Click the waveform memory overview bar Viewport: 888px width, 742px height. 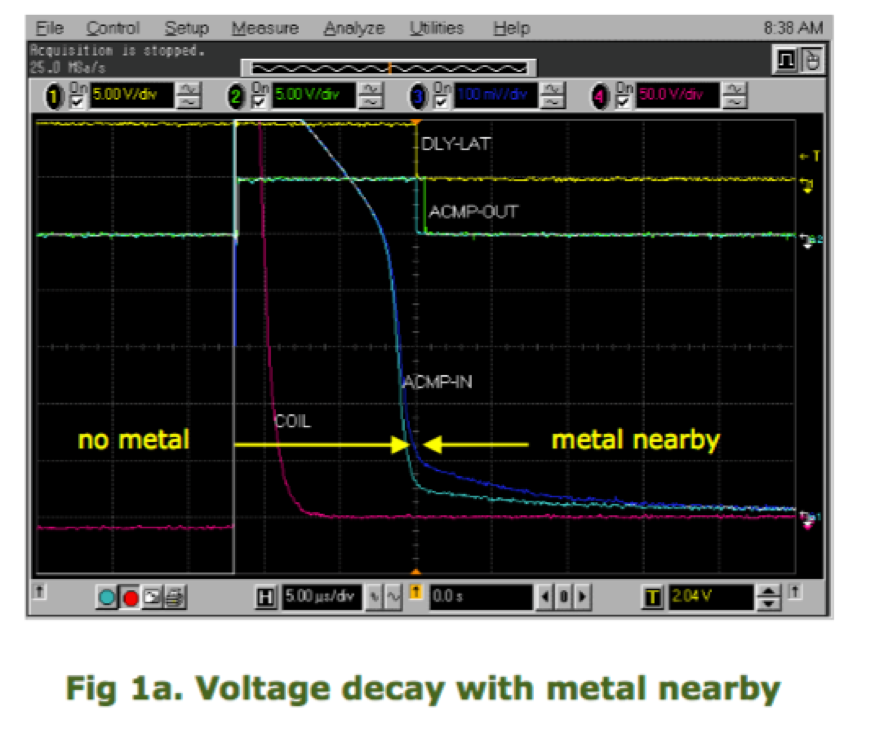pyautogui.click(x=389, y=67)
